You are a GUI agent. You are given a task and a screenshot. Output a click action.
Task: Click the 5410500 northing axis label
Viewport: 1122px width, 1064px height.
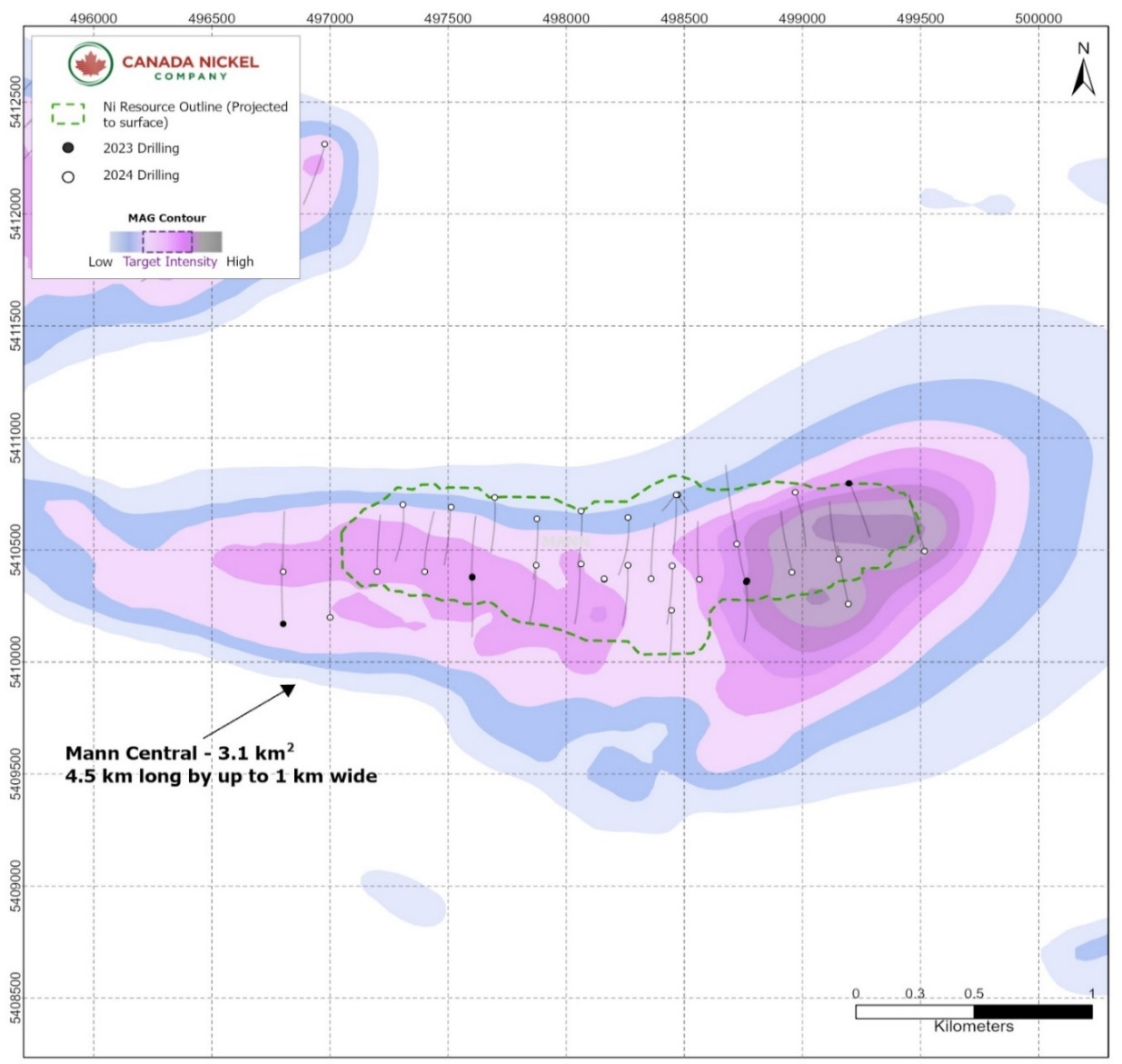point(15,550)
